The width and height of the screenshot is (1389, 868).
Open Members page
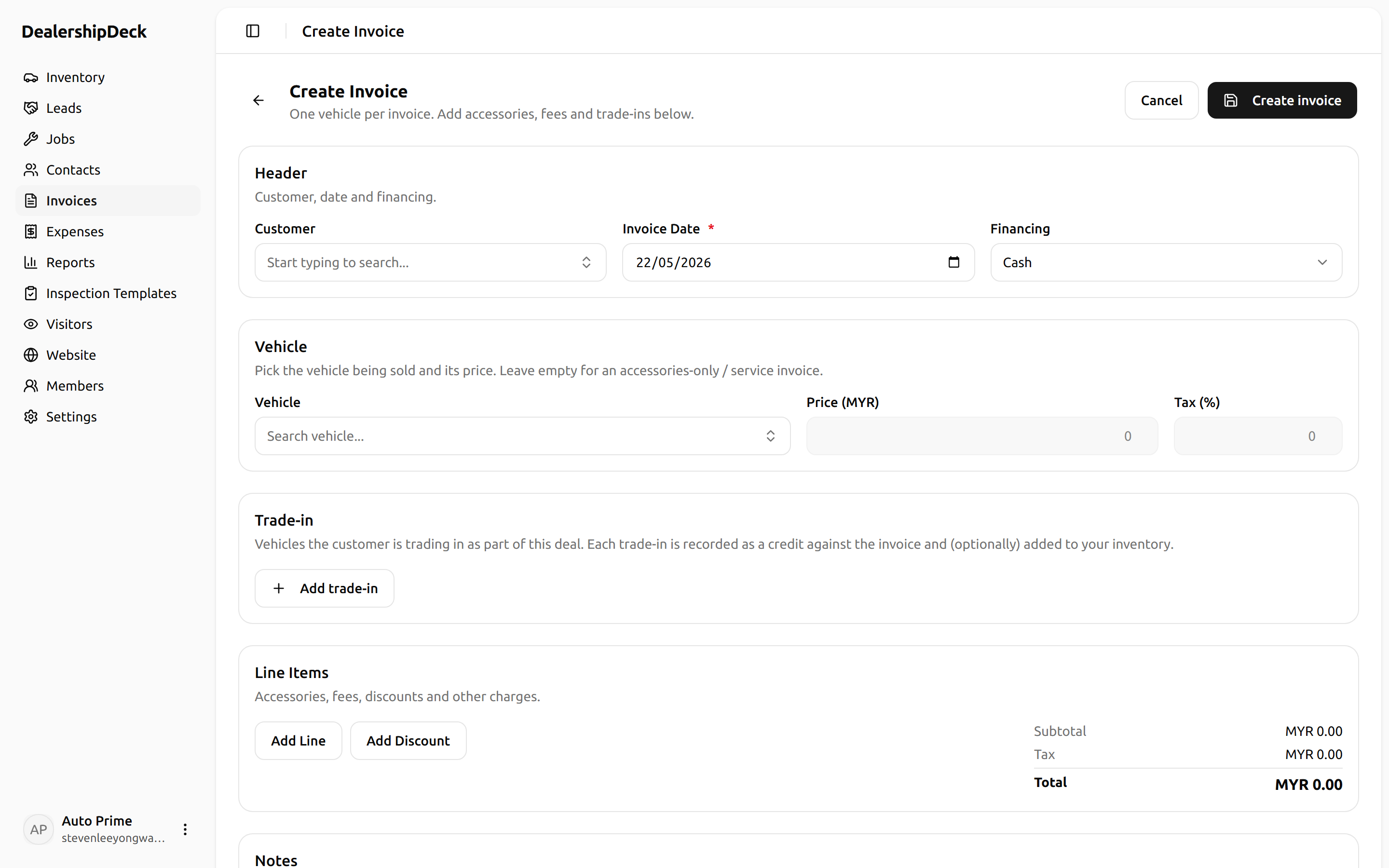coord(108,386)
